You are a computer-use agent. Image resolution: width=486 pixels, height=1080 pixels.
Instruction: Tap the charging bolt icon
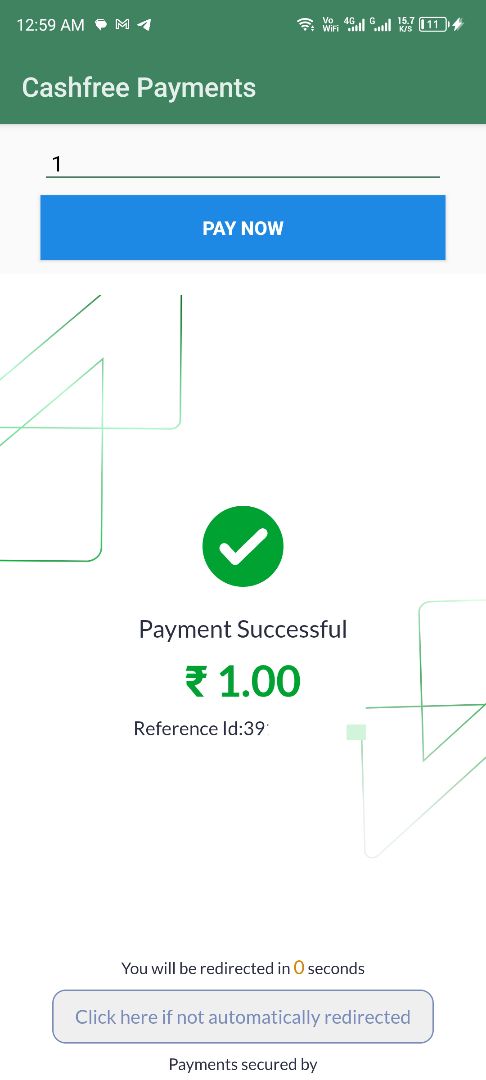tap(458, 25)
